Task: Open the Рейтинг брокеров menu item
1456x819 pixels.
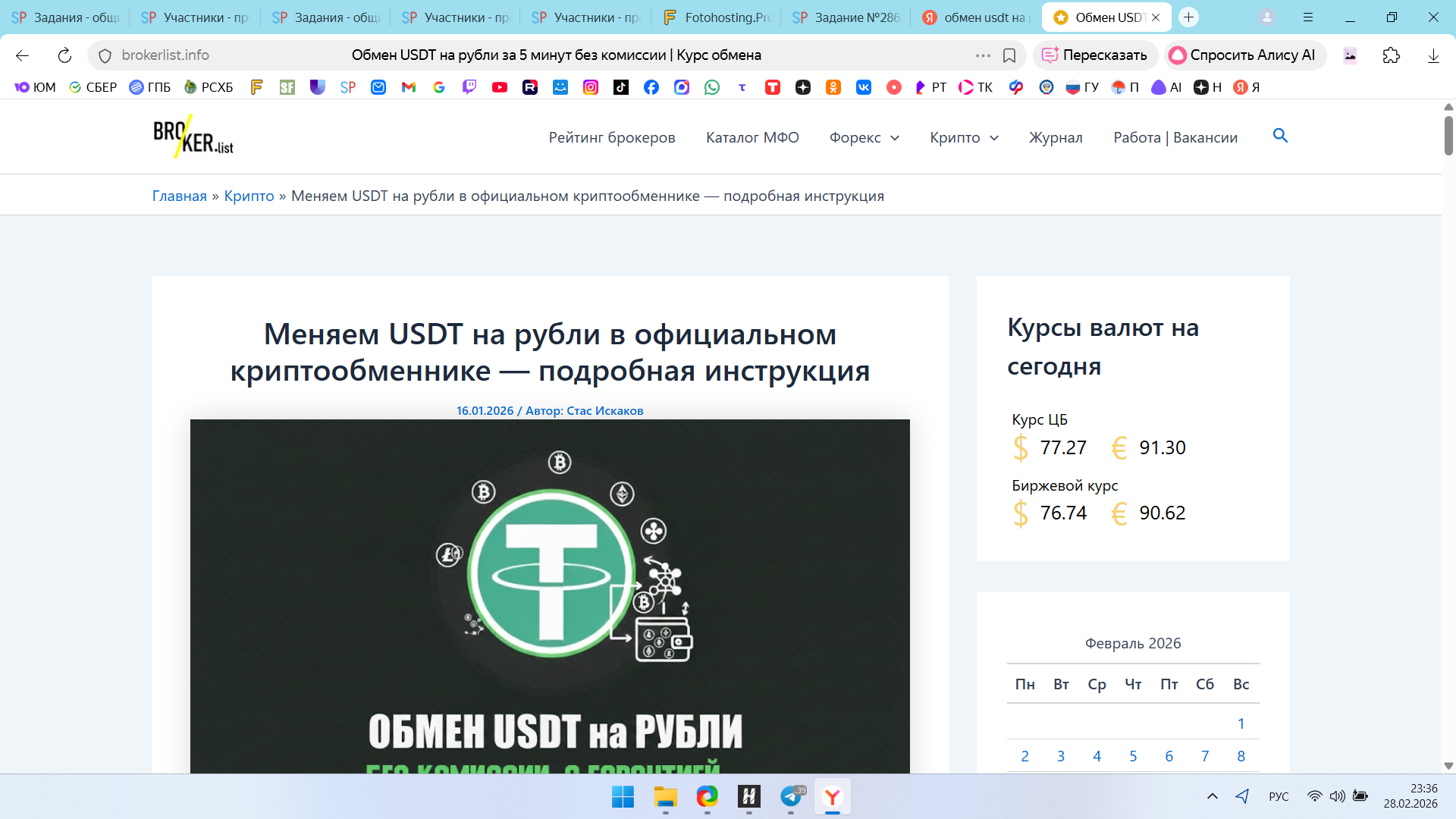Action: [x=611, y=137]
